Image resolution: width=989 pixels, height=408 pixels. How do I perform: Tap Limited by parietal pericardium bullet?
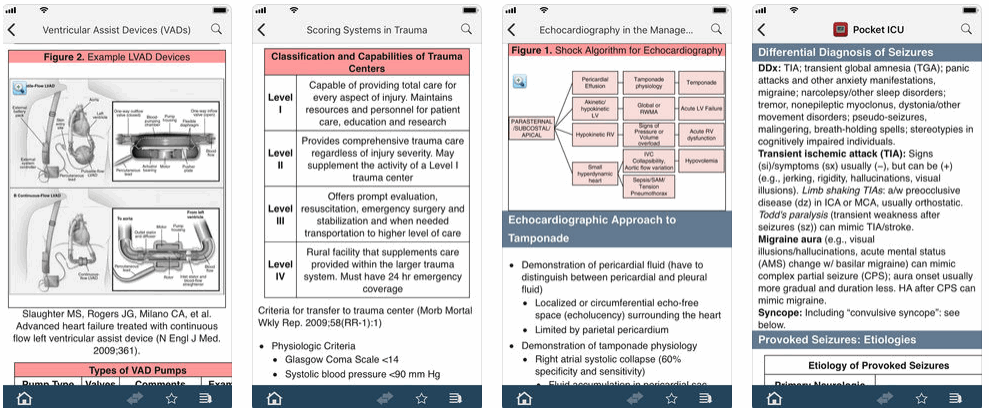[x=602, y=329]
